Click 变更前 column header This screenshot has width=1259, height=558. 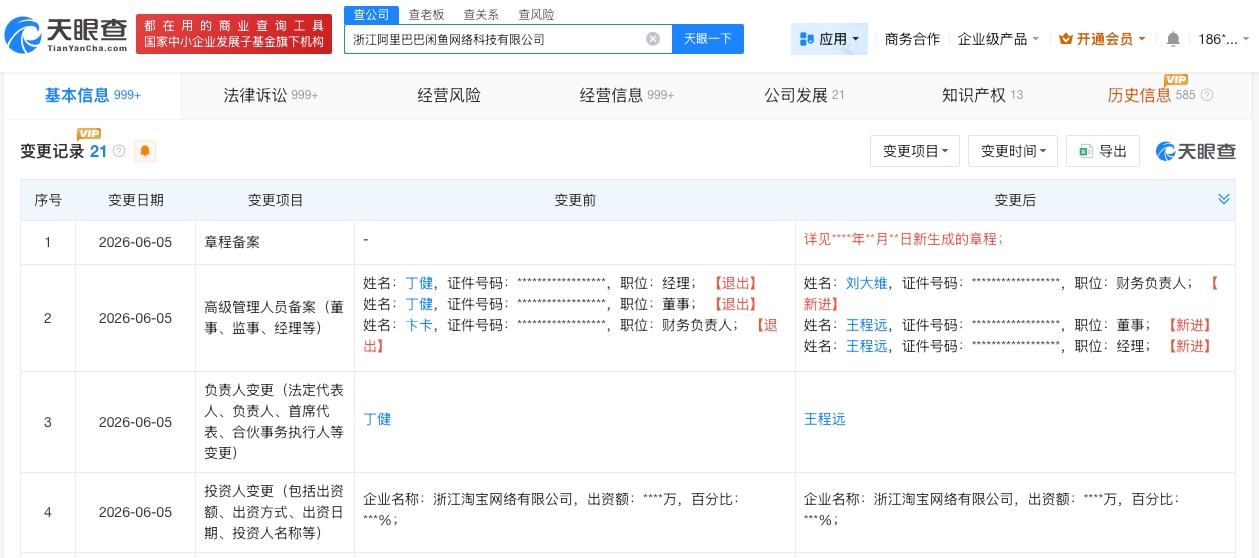tap(575, 200)
